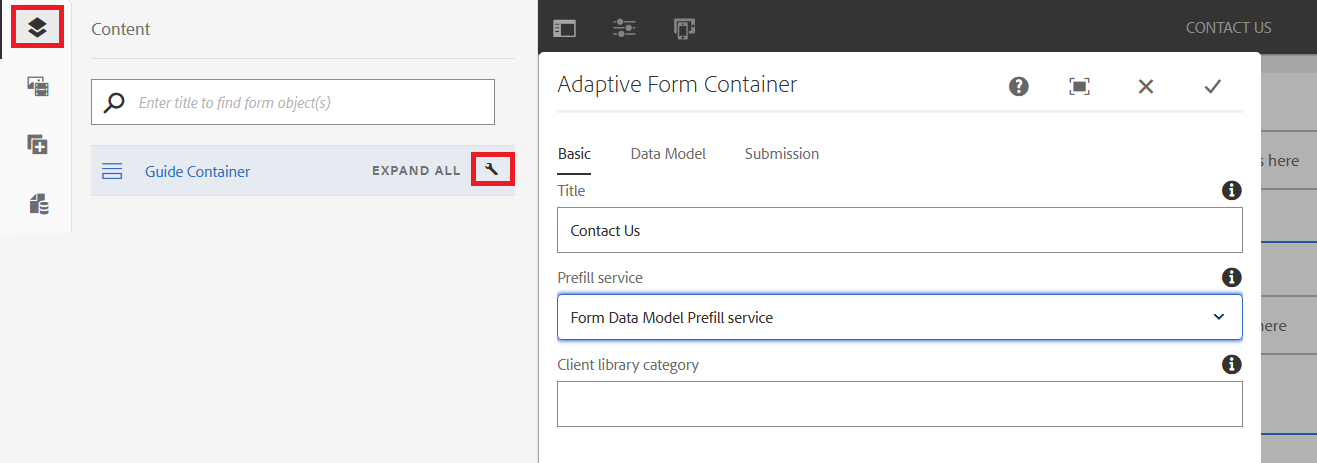Screen dimensions: 1317x463
Task: Switch to the Submission tab
Action: point(781,154)
